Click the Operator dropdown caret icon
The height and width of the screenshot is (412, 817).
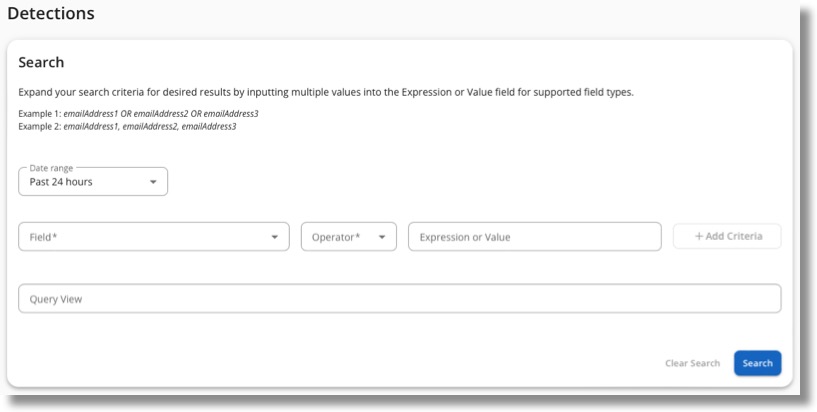coord(381,237)
